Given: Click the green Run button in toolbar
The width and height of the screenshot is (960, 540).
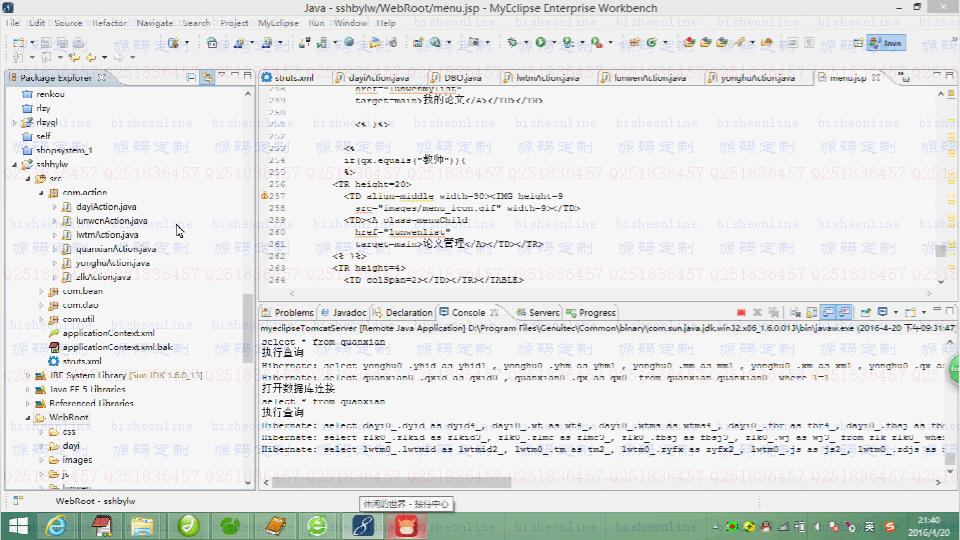Looking at the screenshot, I should [x=540, y=42].
